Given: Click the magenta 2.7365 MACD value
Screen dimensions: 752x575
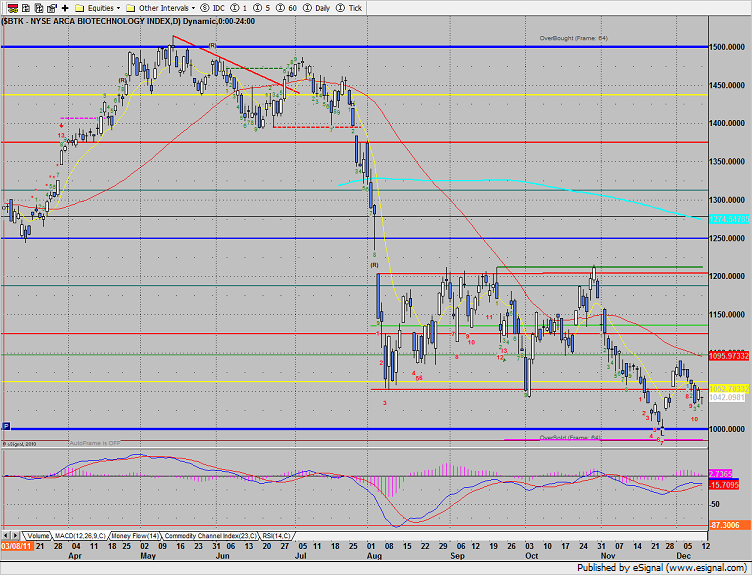Looking at the screenshot, I should pos(720,474).
